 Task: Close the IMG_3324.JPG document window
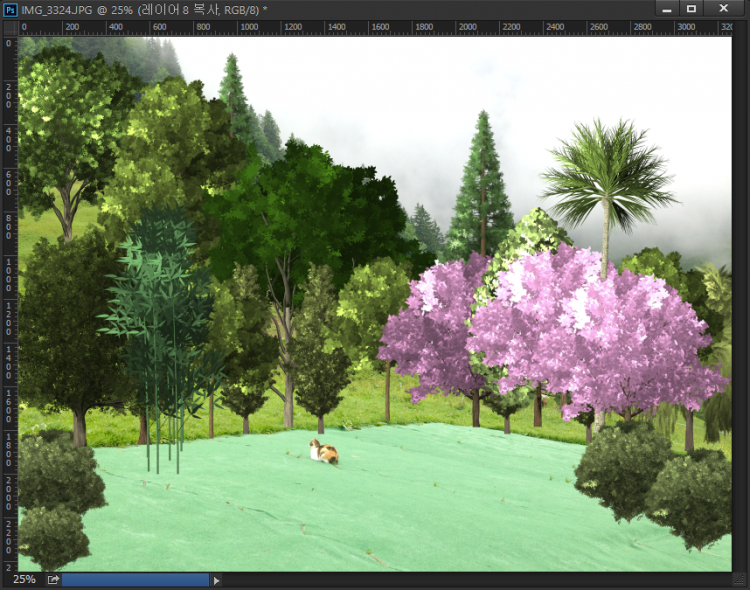tap(723, 8)
